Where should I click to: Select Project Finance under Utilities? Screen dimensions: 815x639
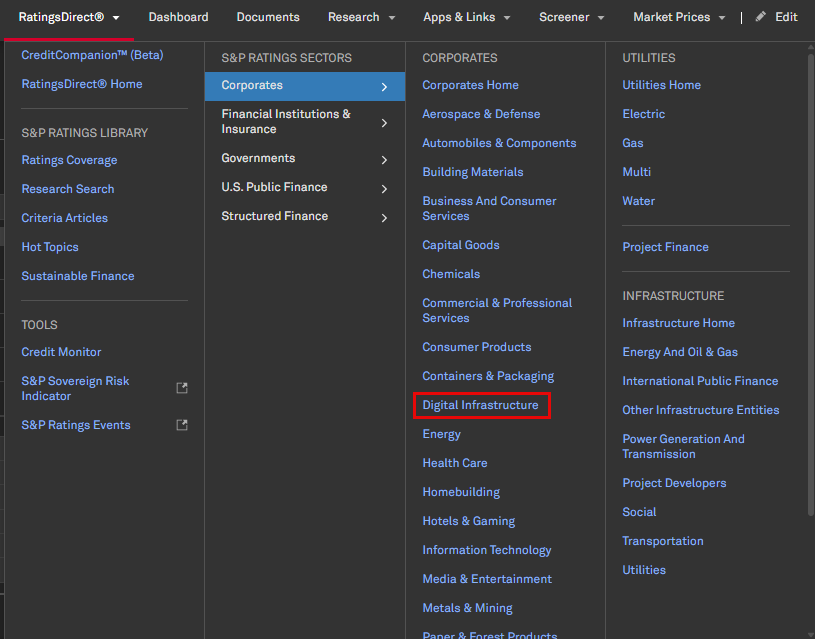click(x=665, y=247)
